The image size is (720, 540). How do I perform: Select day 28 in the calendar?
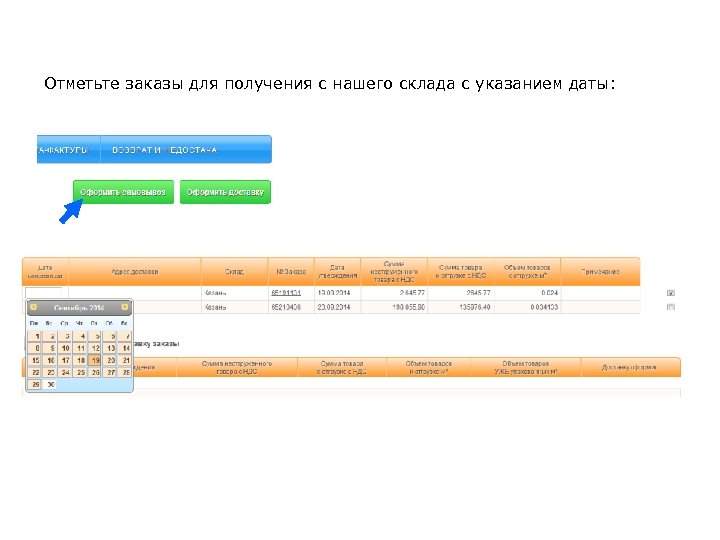124,372
